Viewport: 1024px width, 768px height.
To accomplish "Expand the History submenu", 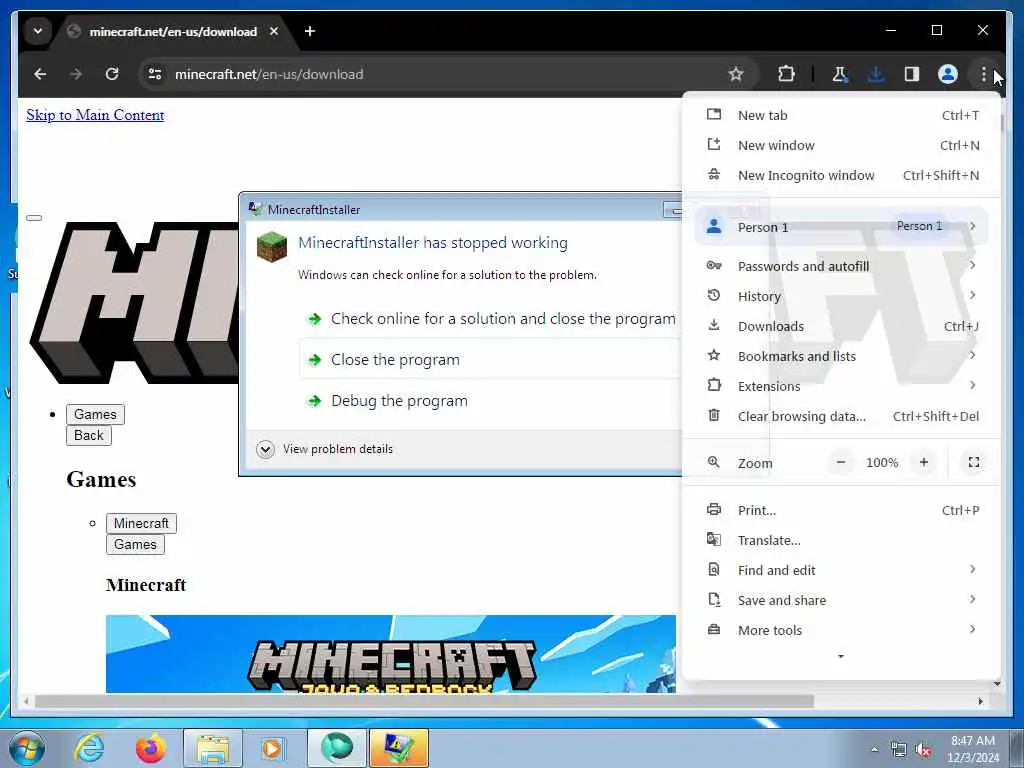I will click(x=841, y=296).
